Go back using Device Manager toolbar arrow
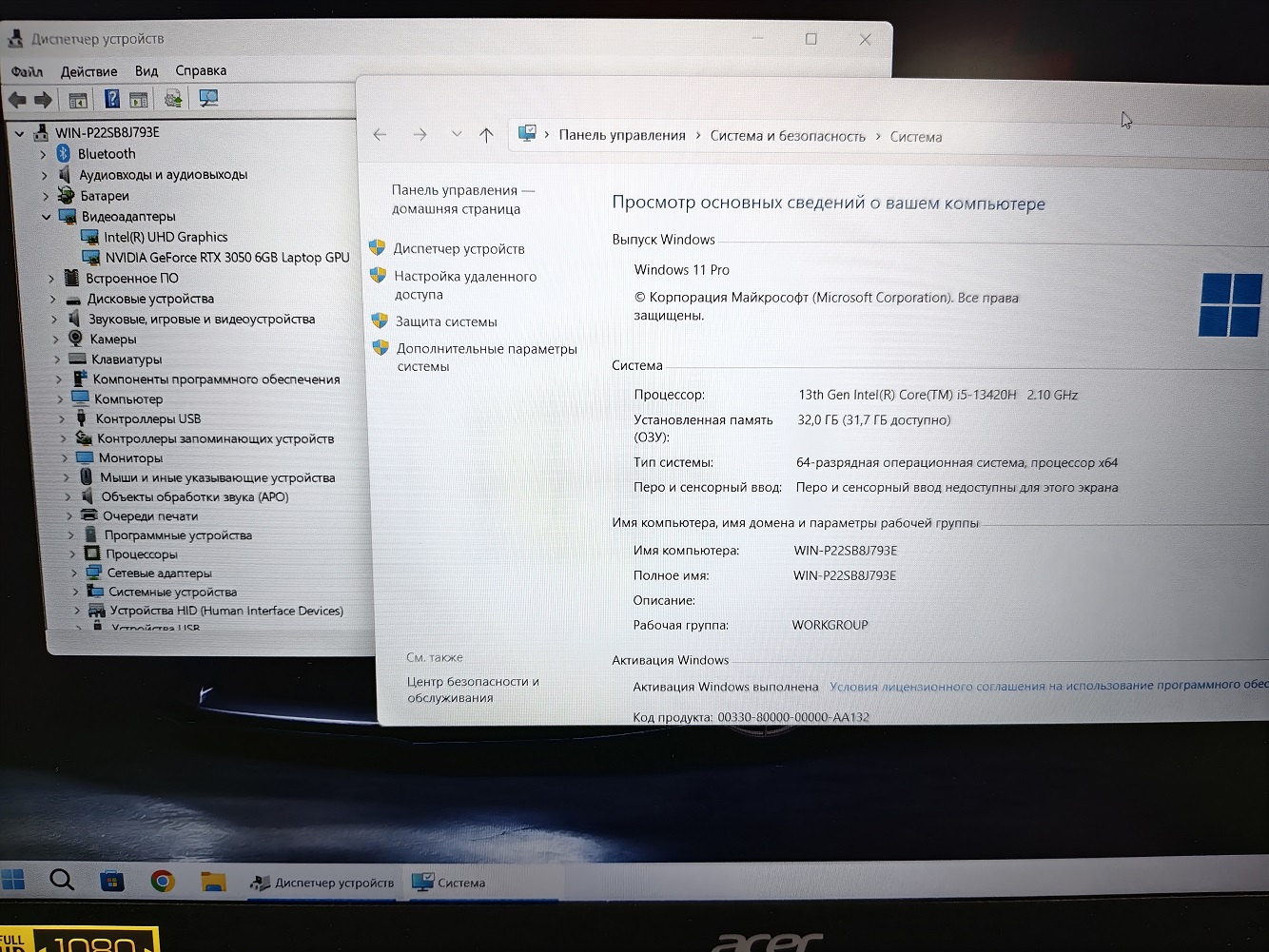Image resolution: width=1269 pixels, height=952 pixels. [x=17, y=99]
